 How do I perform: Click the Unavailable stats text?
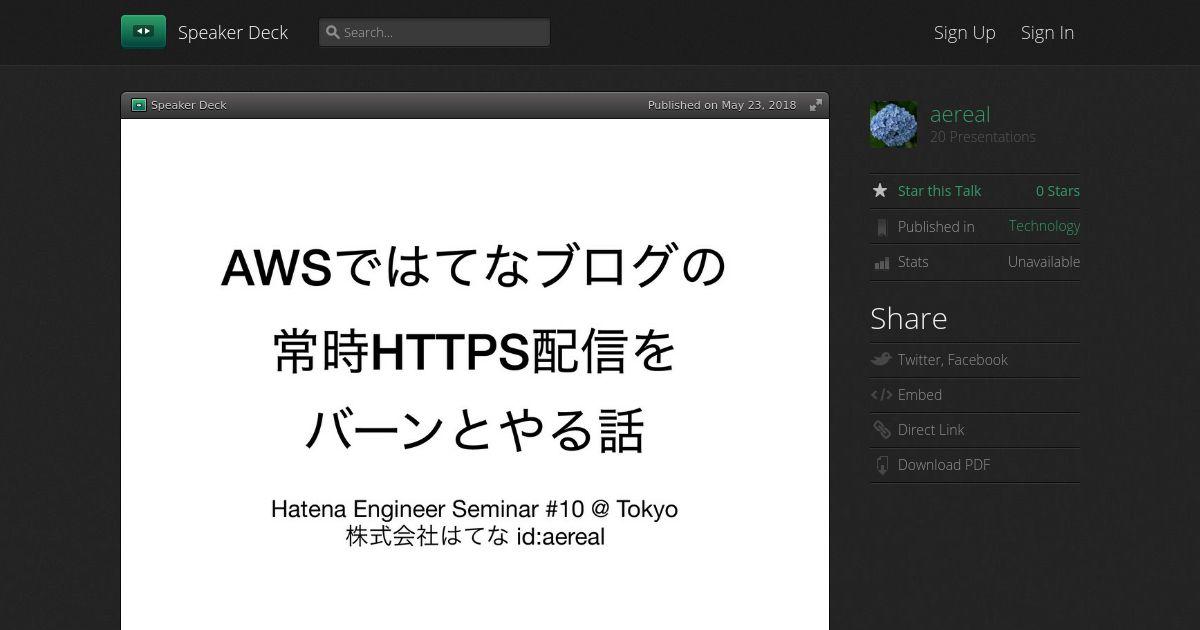[1044, 262]
